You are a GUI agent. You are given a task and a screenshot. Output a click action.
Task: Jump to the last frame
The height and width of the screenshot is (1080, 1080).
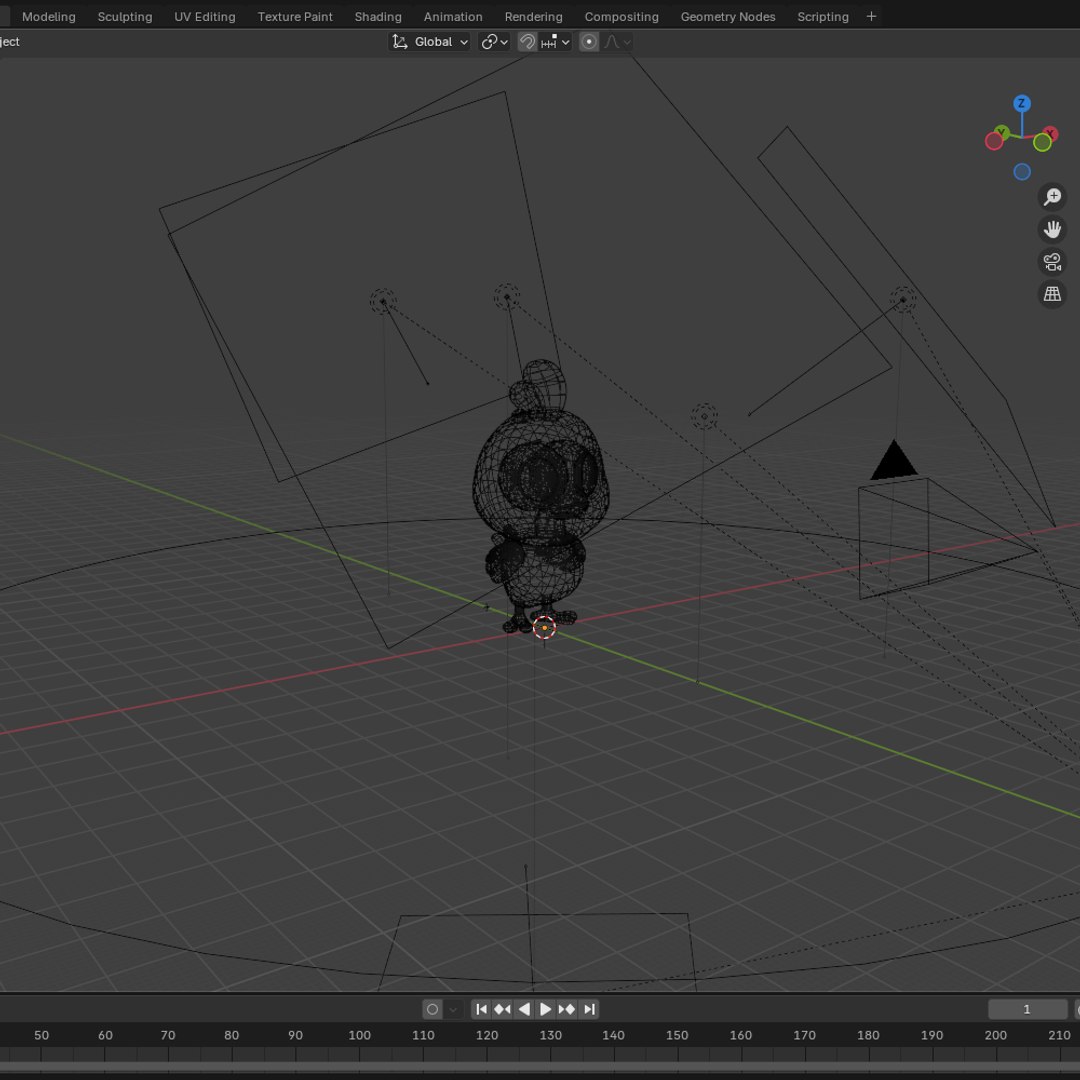pyautogui.click(x=590, y=1009)
